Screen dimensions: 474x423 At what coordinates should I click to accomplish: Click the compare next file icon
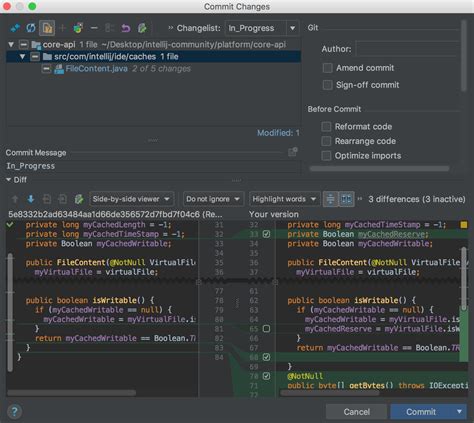tap(62, 199)
